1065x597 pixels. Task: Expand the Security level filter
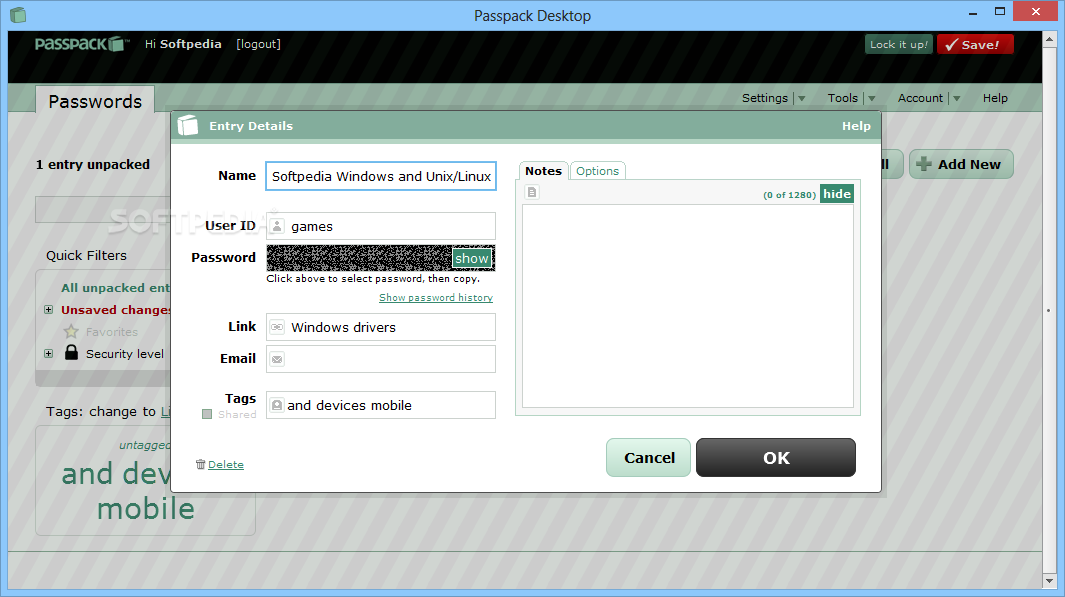click(x=48, y=353)
